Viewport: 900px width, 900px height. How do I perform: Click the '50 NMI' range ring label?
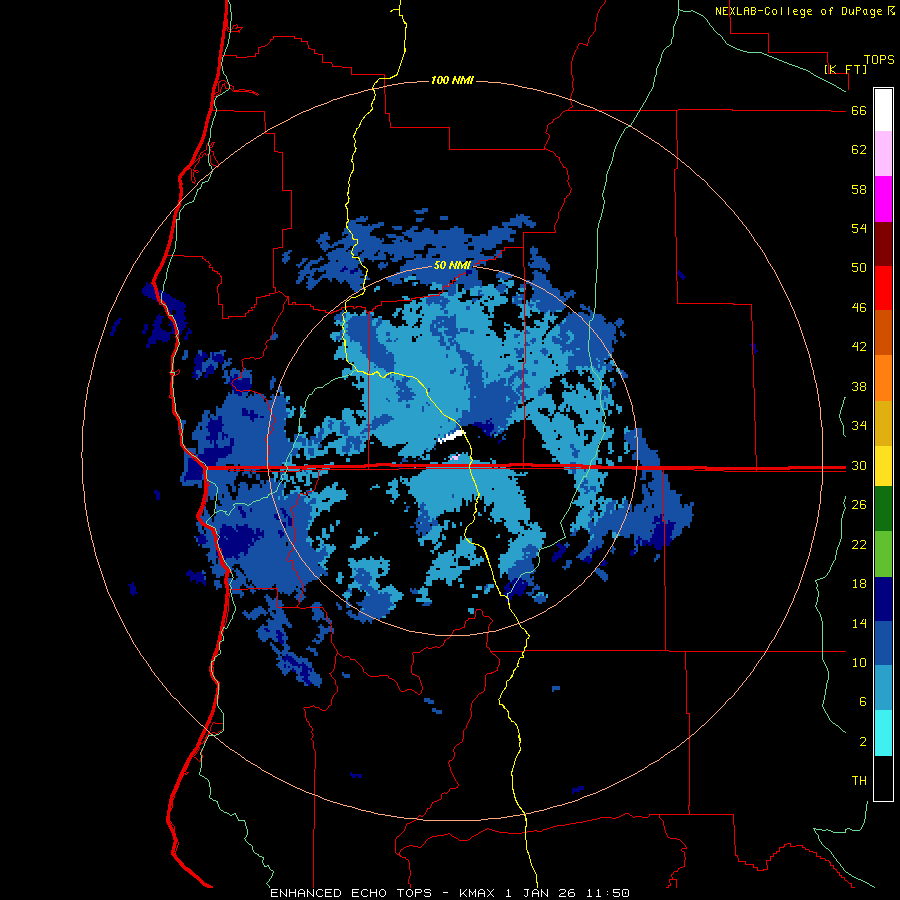click(x=452, y=265)
